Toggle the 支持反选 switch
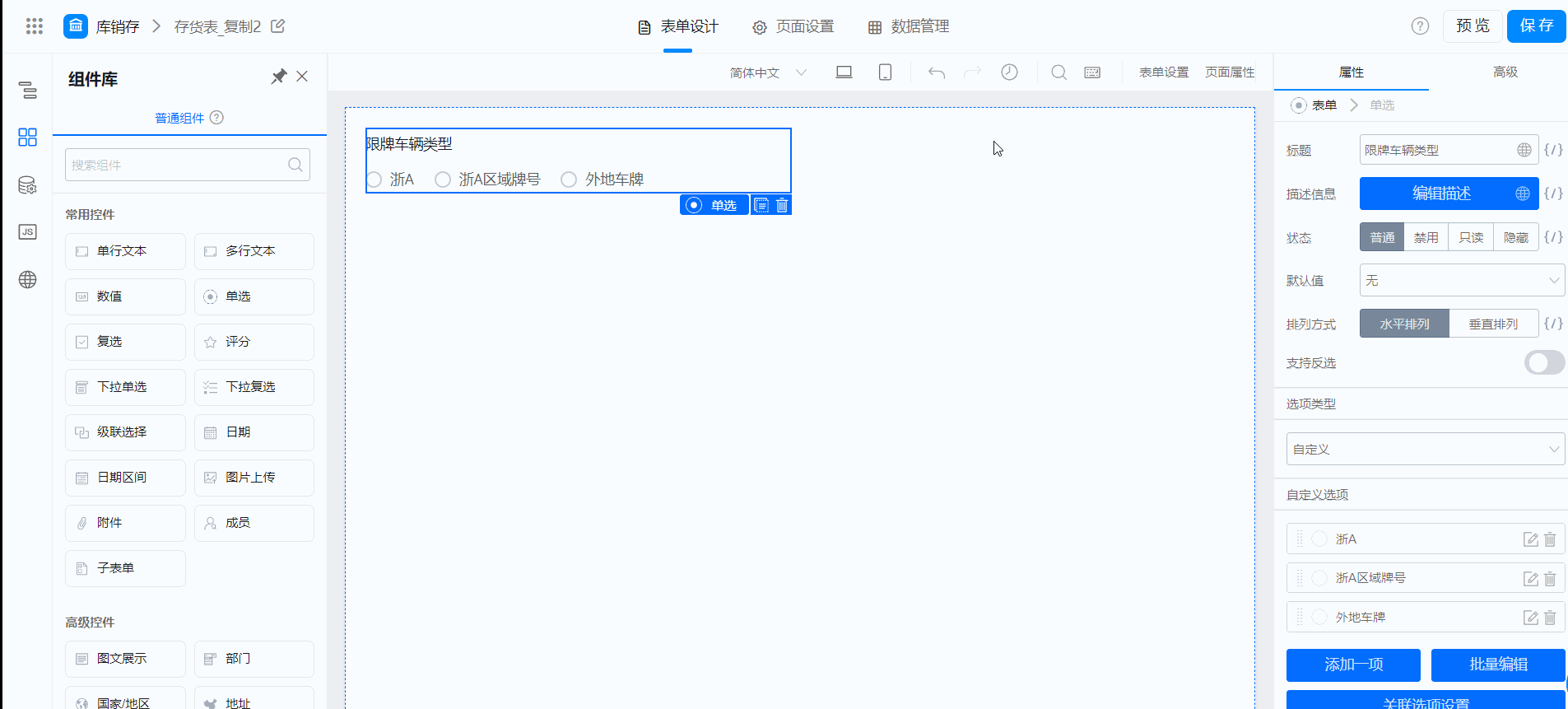Image resolution: width=1568 pixels, height=709 pixels. click(1544, 362)
